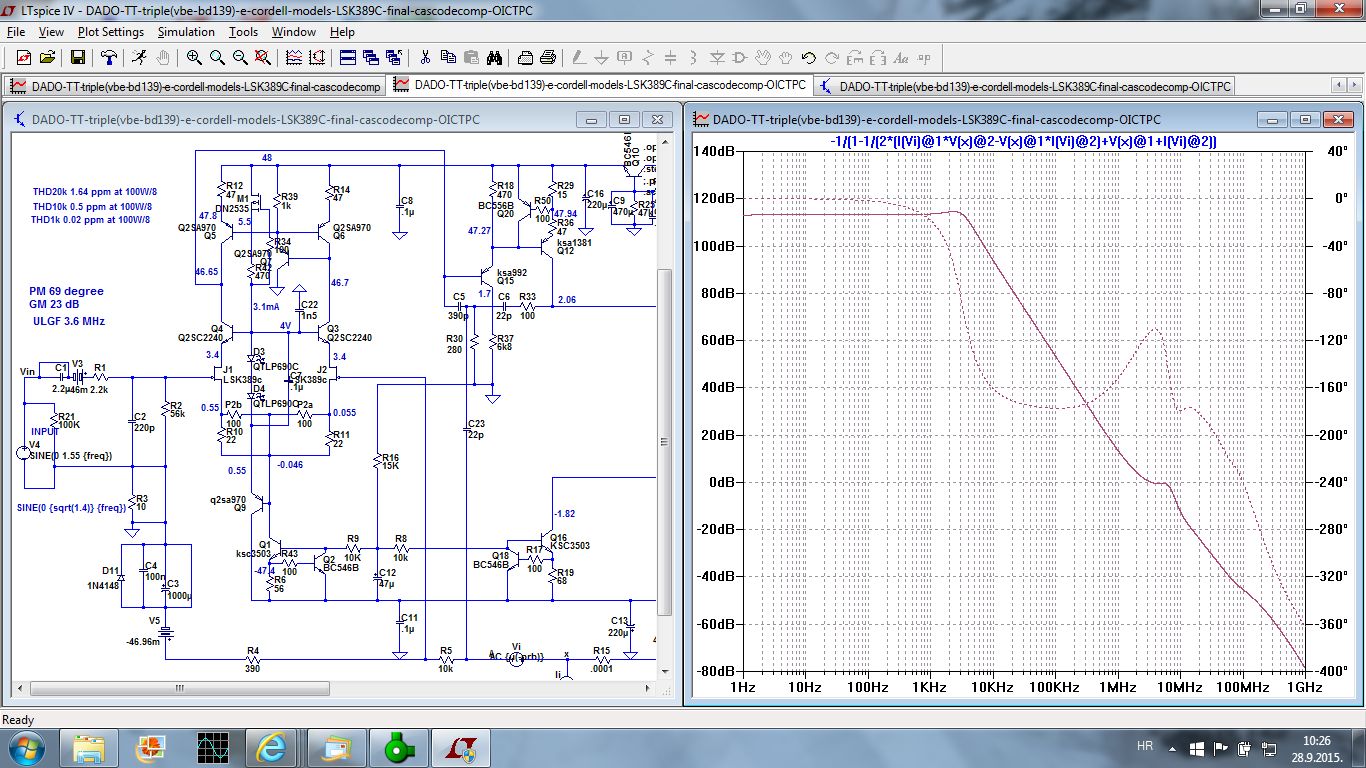
Task: Switch to the first schematic document tab
Action: pyautogui.click(x=195, y=87)
